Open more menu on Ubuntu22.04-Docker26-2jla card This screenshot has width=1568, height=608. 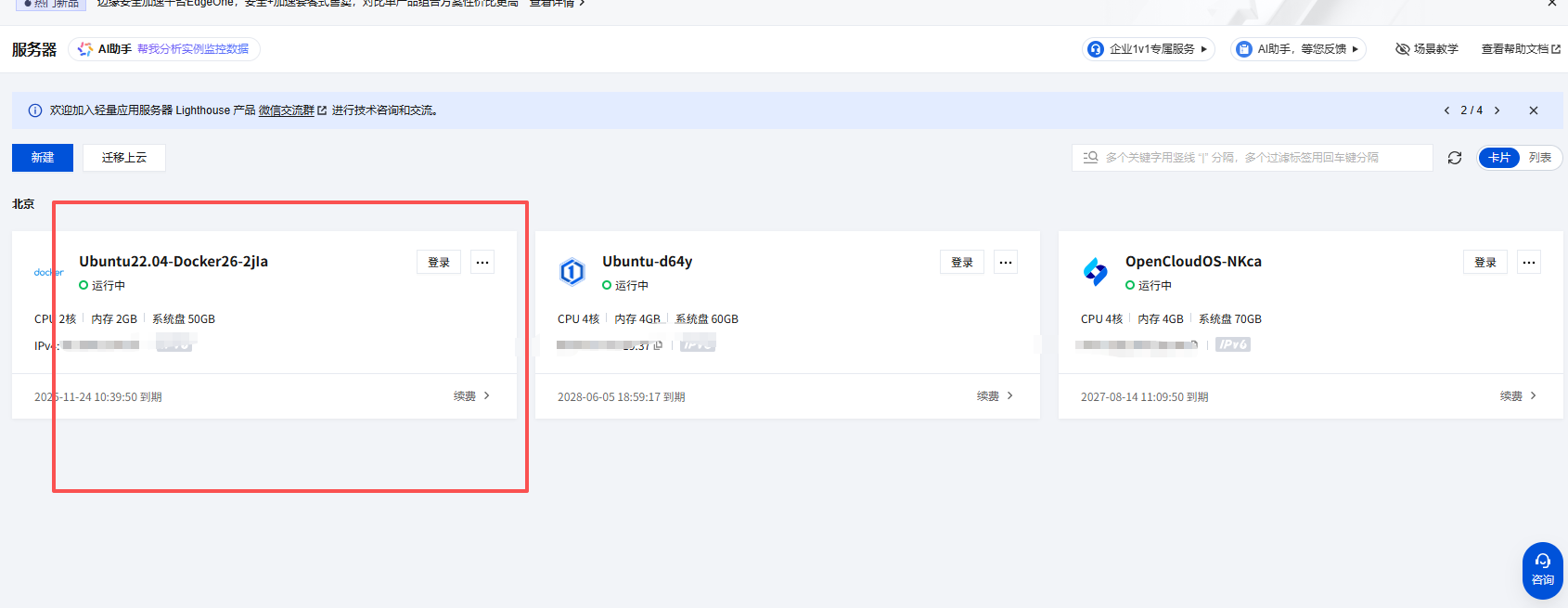(x=482, y=262)
